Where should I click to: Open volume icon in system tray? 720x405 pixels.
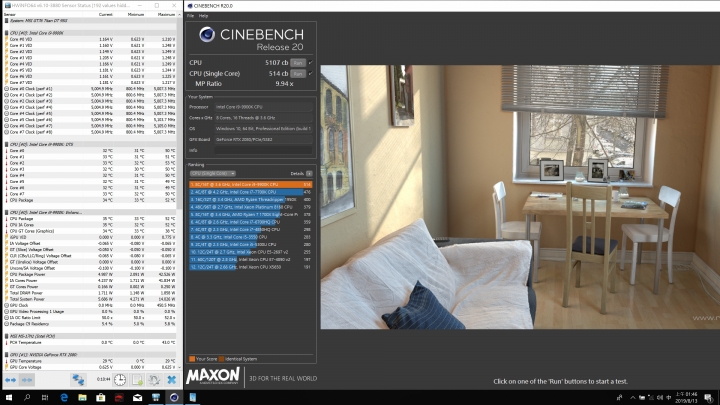660,398
